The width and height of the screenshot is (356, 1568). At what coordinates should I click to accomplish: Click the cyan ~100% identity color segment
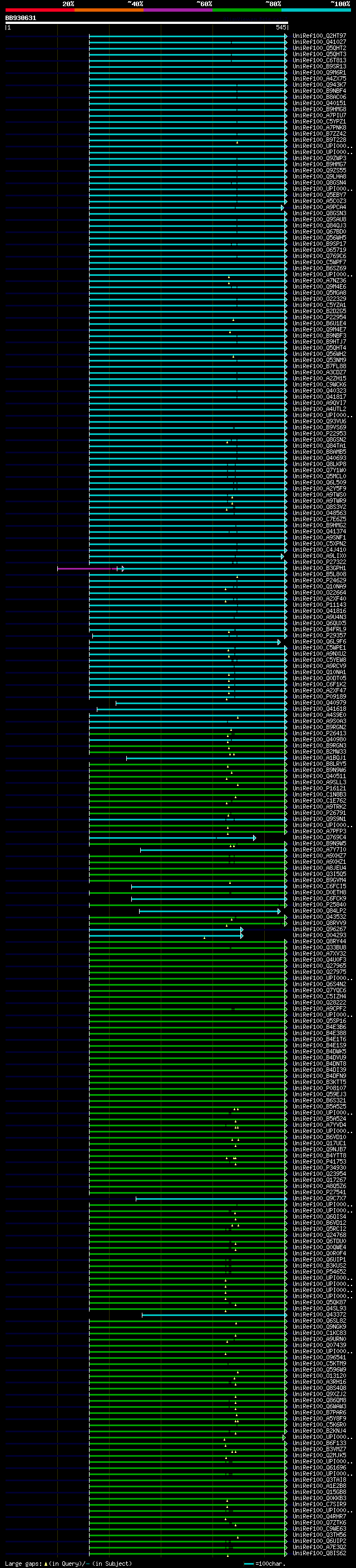pyautogui.click(x=316, y=10)
